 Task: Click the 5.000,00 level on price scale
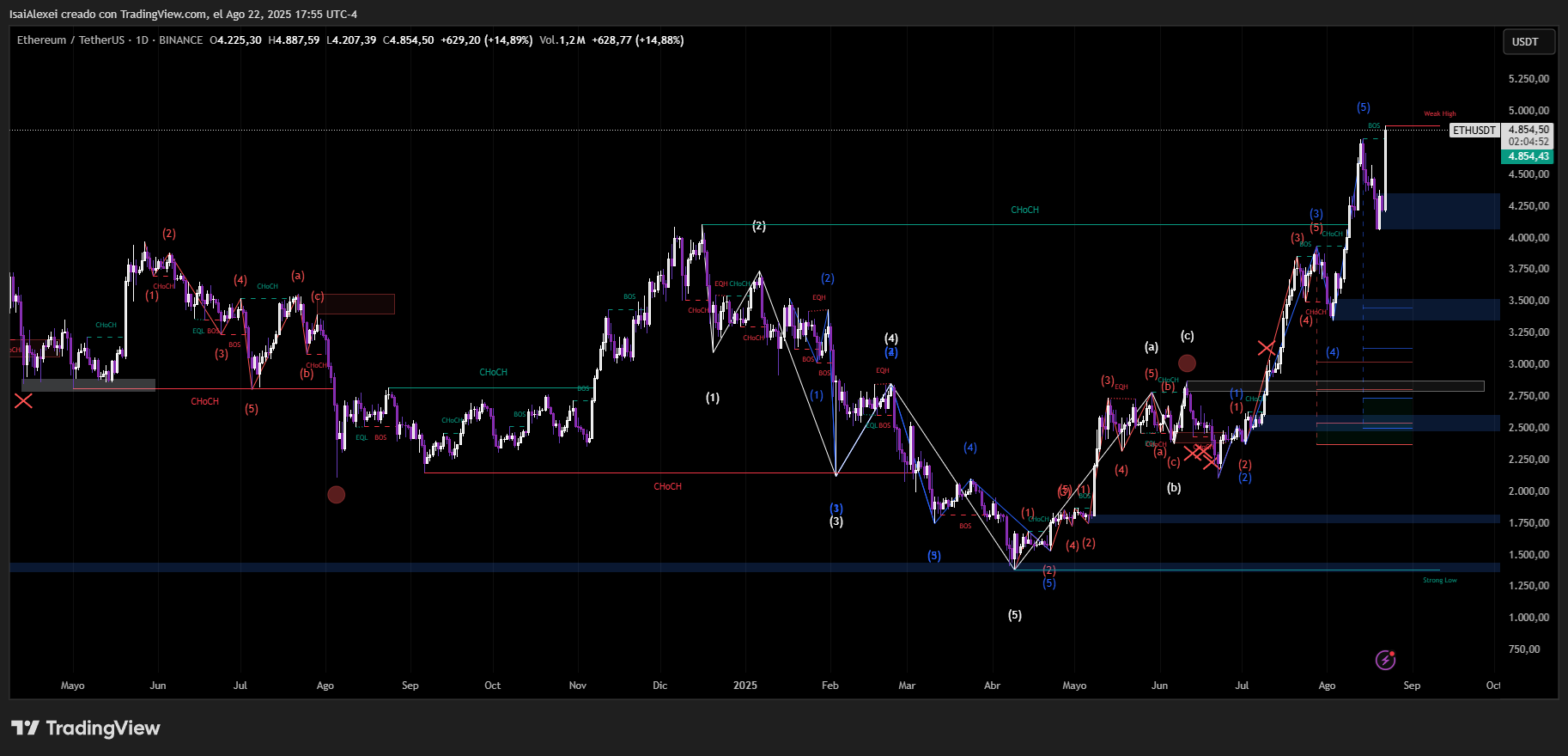(1528, 111)
